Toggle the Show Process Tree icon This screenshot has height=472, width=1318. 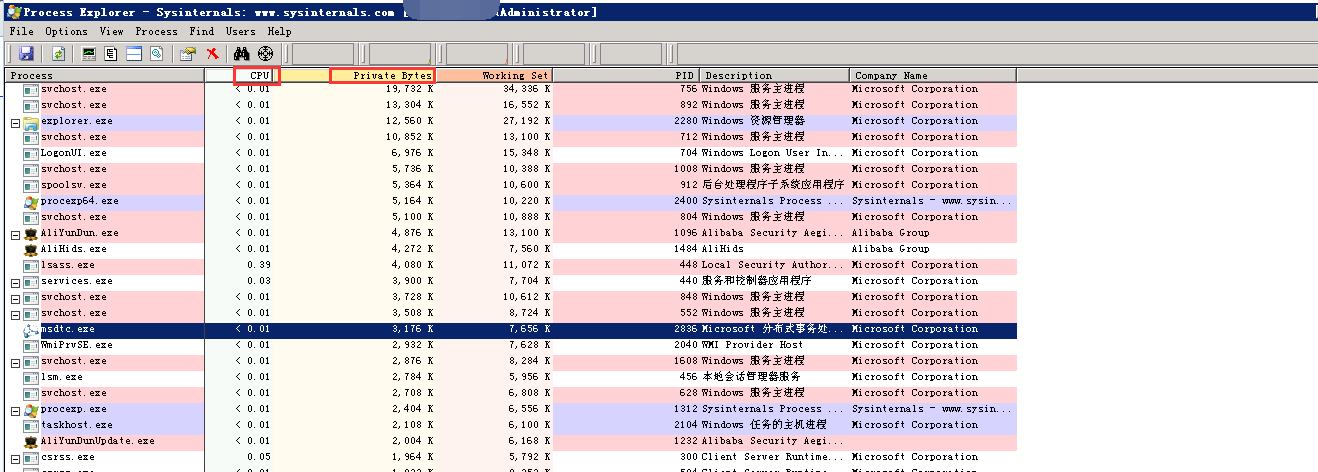click(x=111, y=53)
